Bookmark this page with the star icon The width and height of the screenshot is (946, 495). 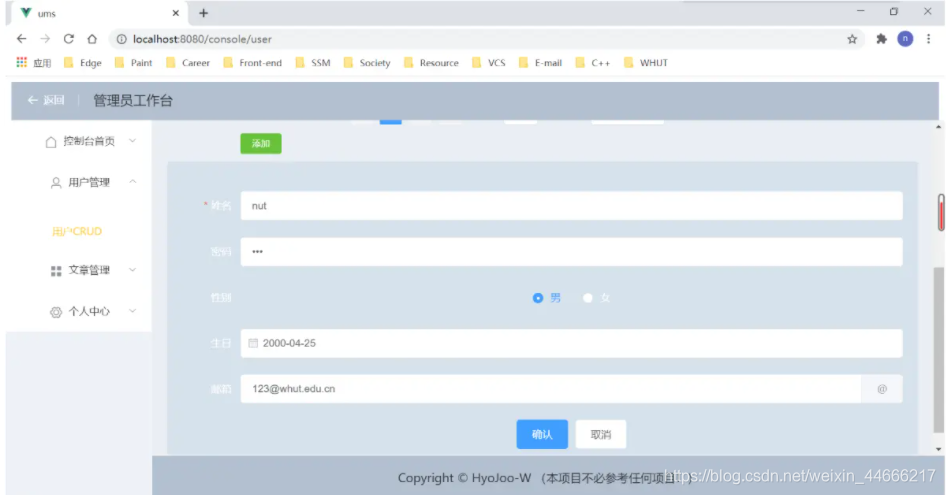click(x=852, y=39)
